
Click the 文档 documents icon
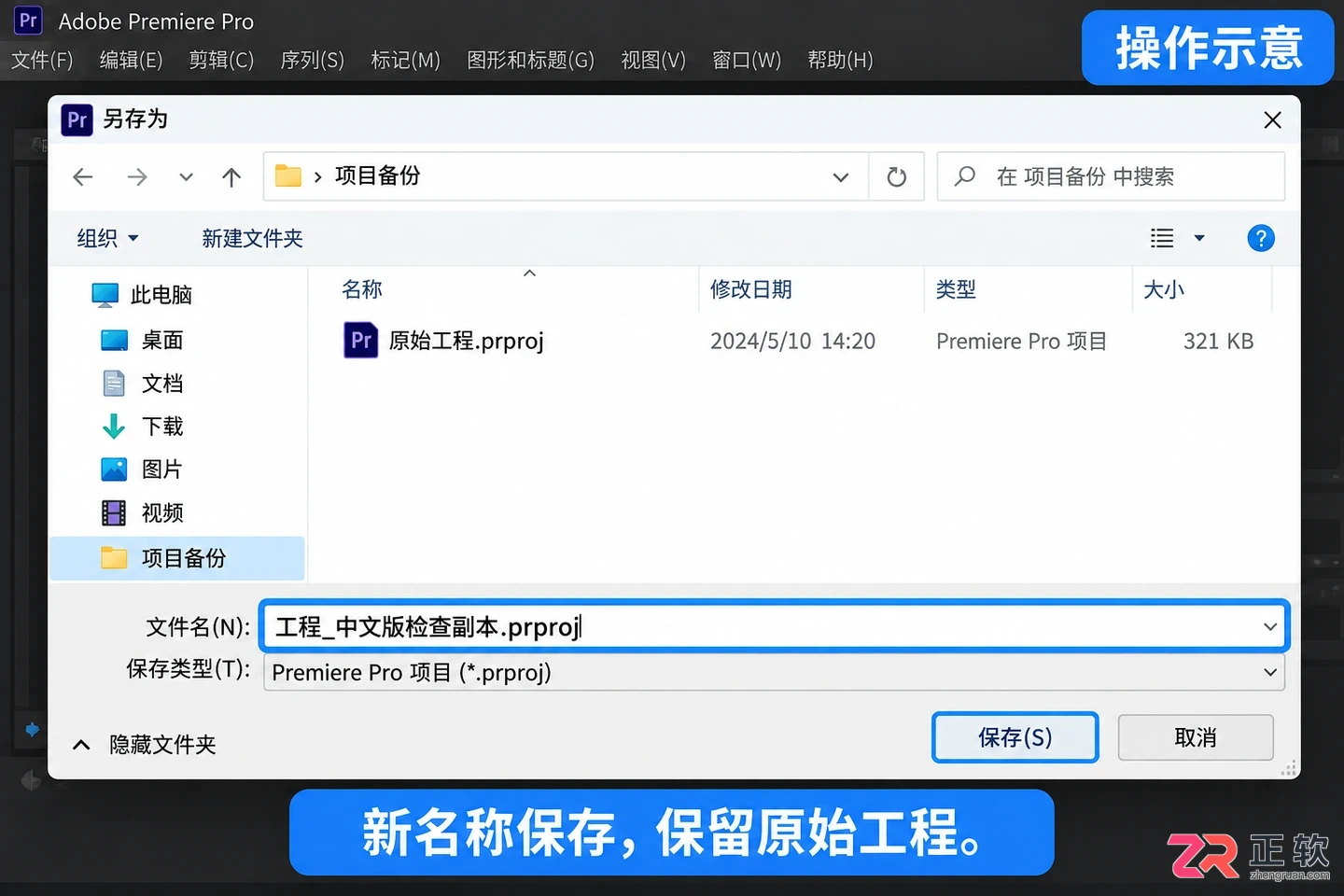point(114,384)
